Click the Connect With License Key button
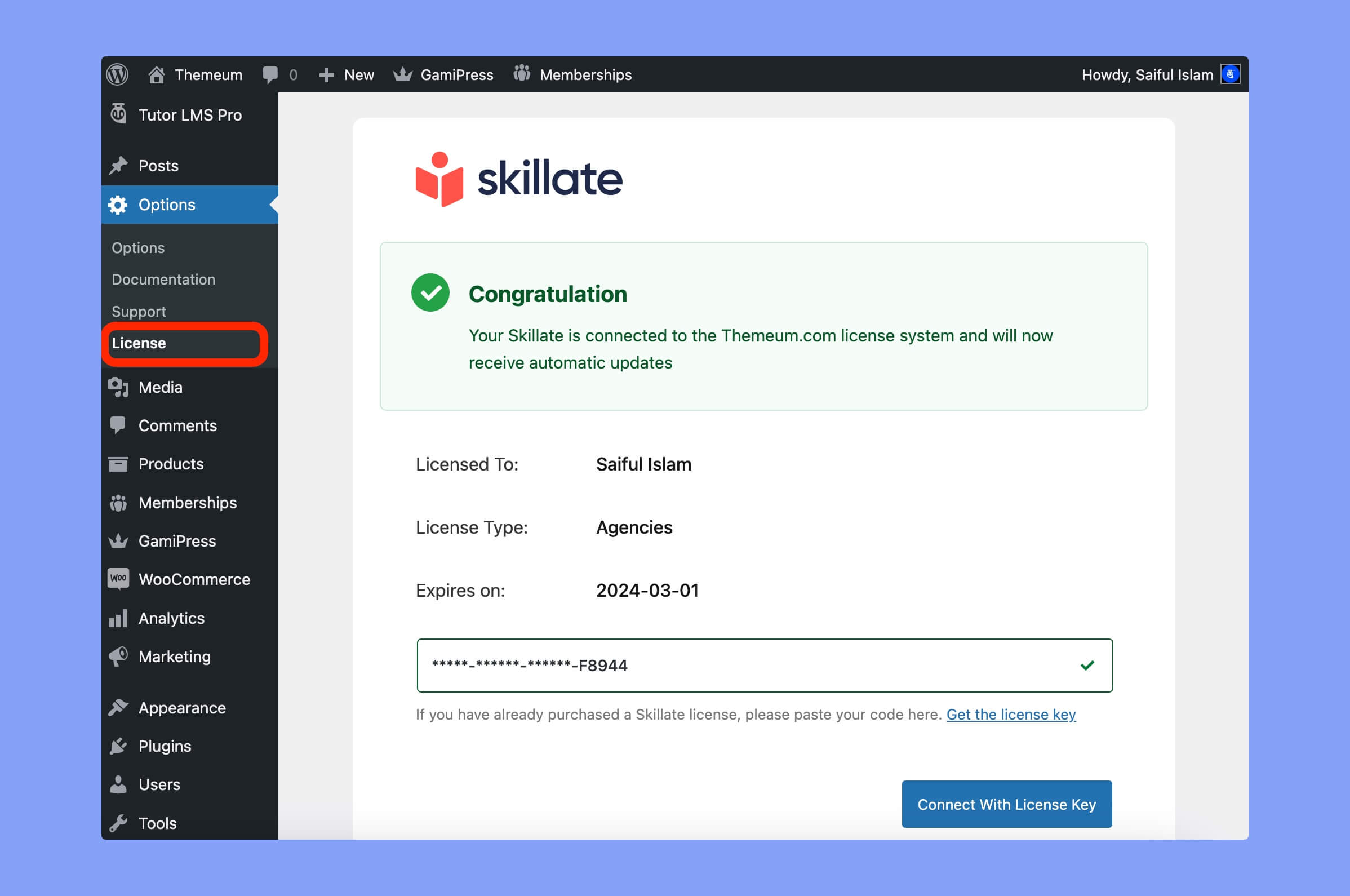Image resolution: width=1350 pixels, height=896 pixels. click(1007, 804)
